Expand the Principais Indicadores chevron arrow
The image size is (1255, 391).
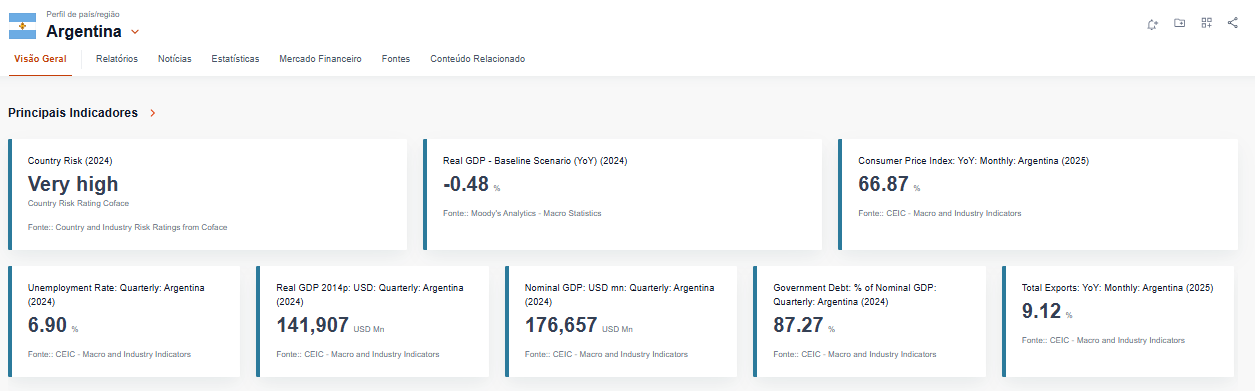click(x=153, y=113)
